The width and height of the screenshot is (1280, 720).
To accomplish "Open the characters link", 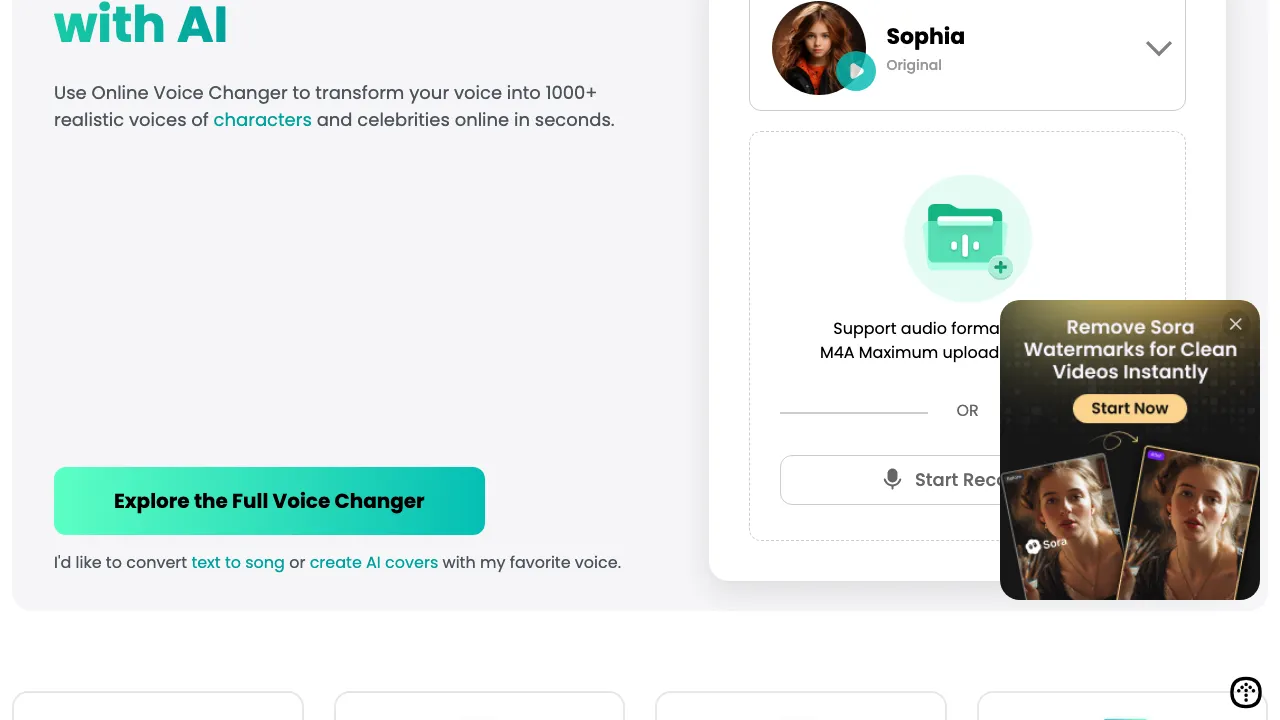I will 262,120.
